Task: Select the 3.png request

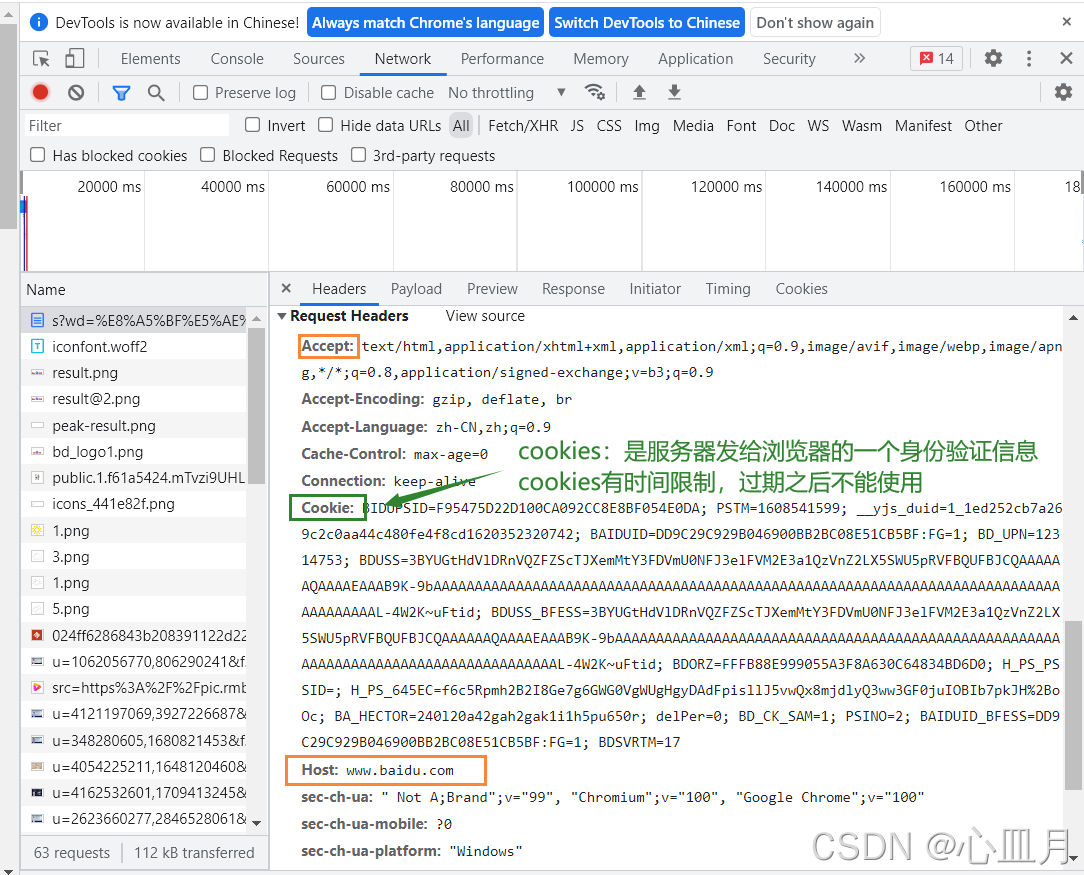Action: point(133,557)
